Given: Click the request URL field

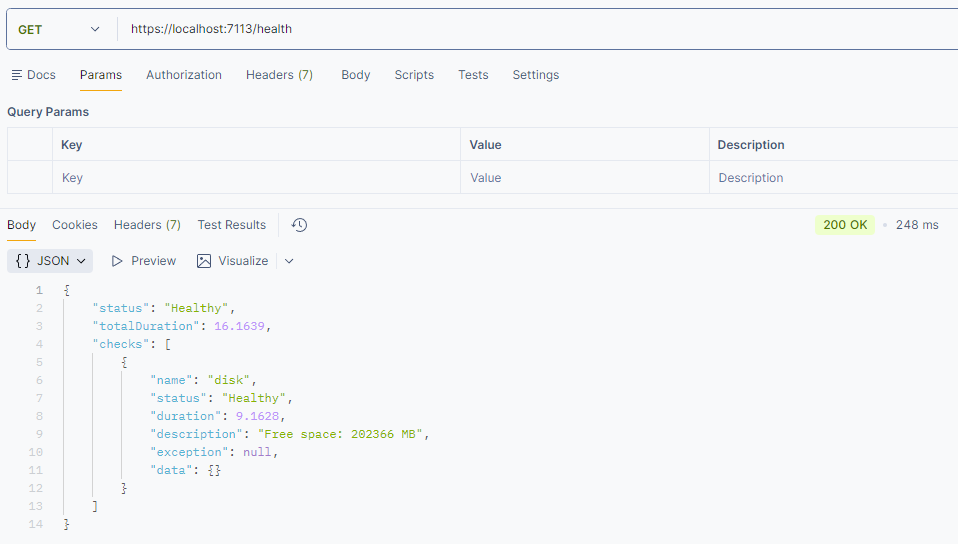Looking at the screenshot, I should [x=538, y=29].
